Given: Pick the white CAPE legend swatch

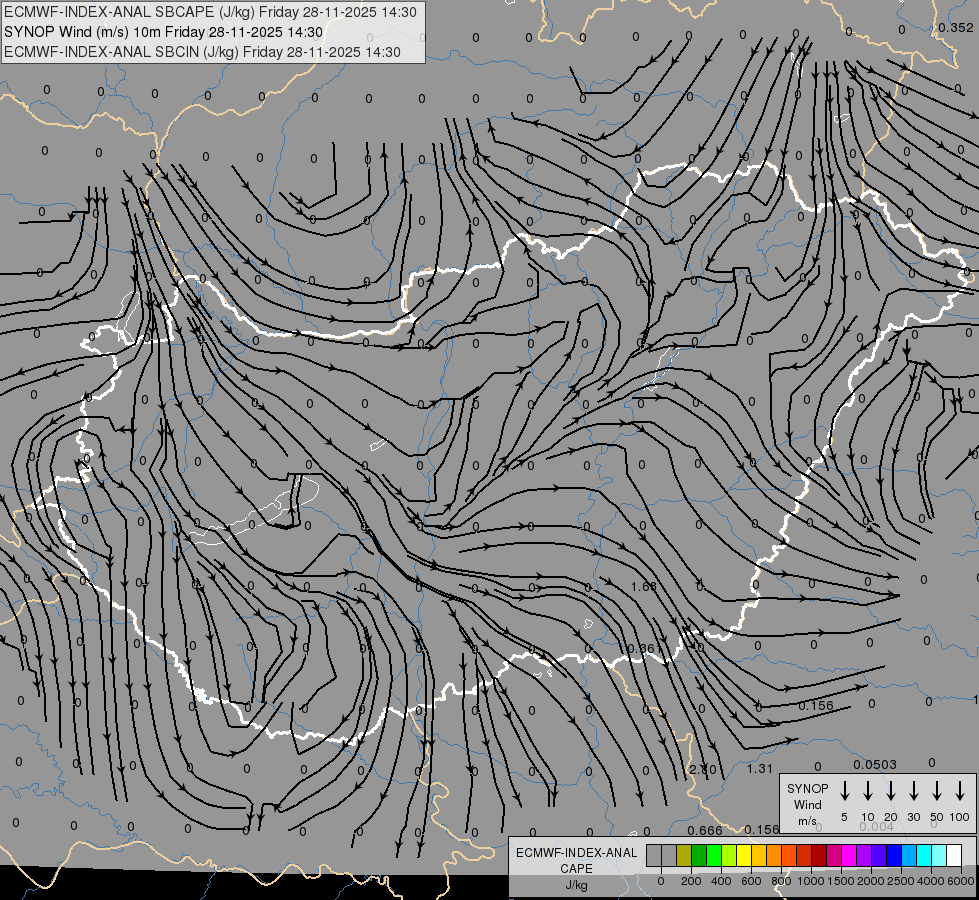Looking at the screenshot, I should (x=955, y=855).
